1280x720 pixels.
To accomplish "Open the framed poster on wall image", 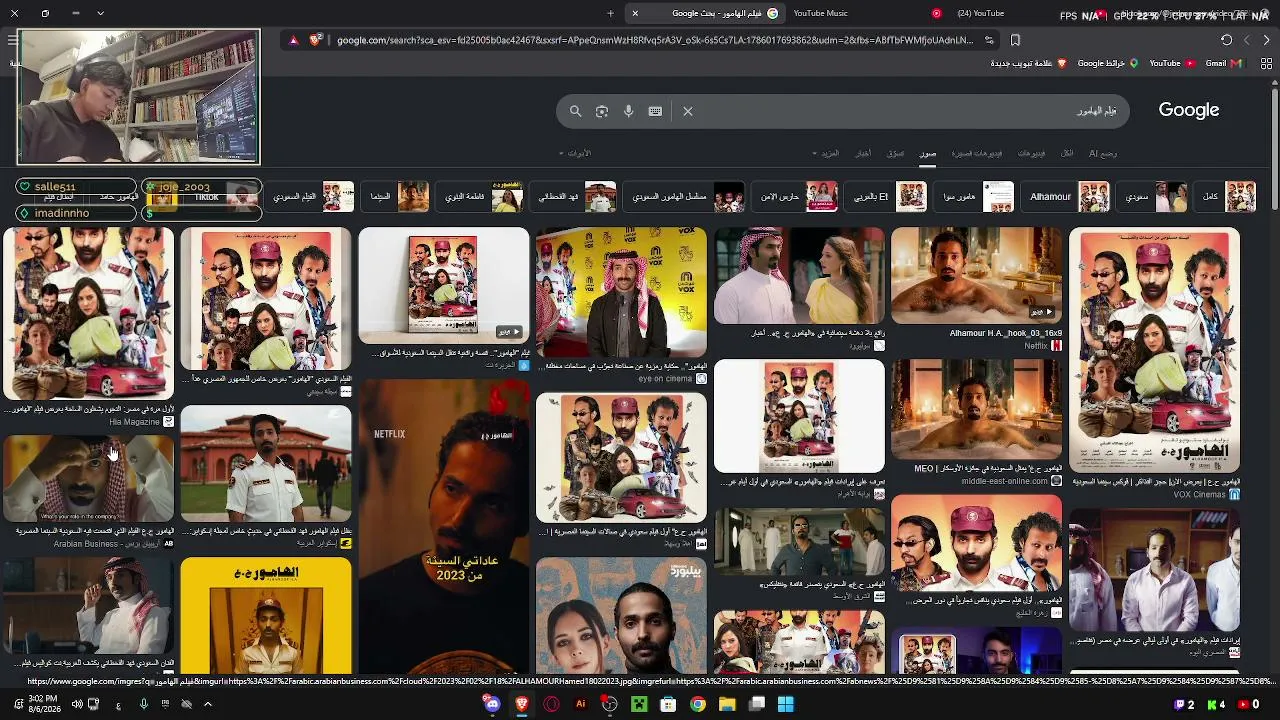I will 444,286.
